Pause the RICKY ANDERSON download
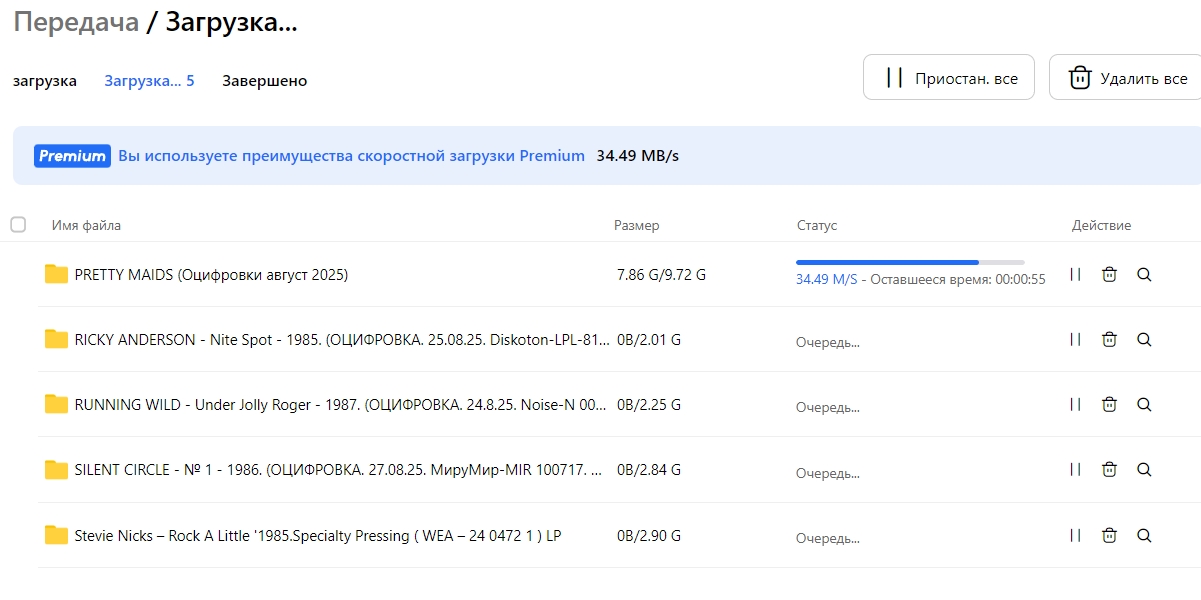1201x600 pixels. coord(1075,339)
